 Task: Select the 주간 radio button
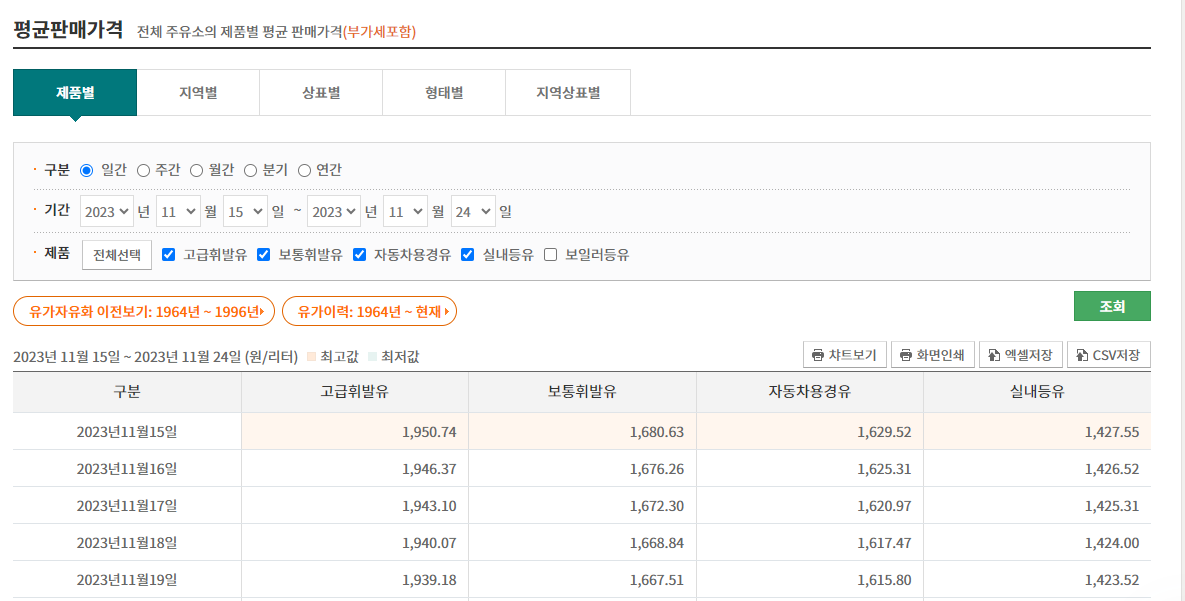143,171
